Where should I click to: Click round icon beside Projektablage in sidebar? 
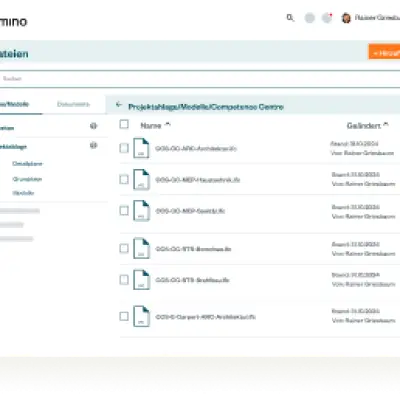[93, 145]
